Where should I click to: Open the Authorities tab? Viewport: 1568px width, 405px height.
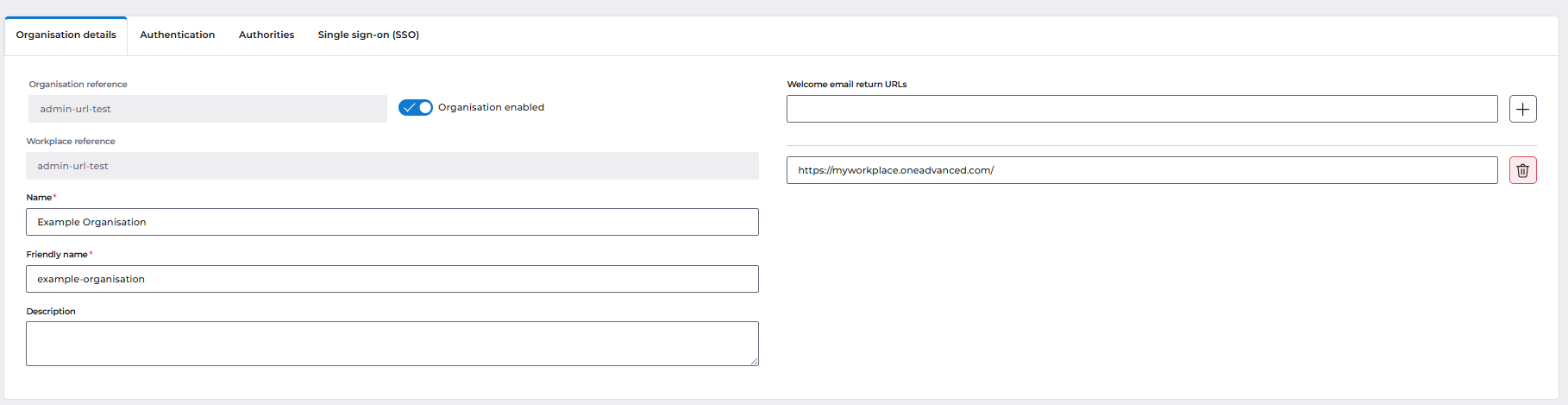[x=267, y=35]
